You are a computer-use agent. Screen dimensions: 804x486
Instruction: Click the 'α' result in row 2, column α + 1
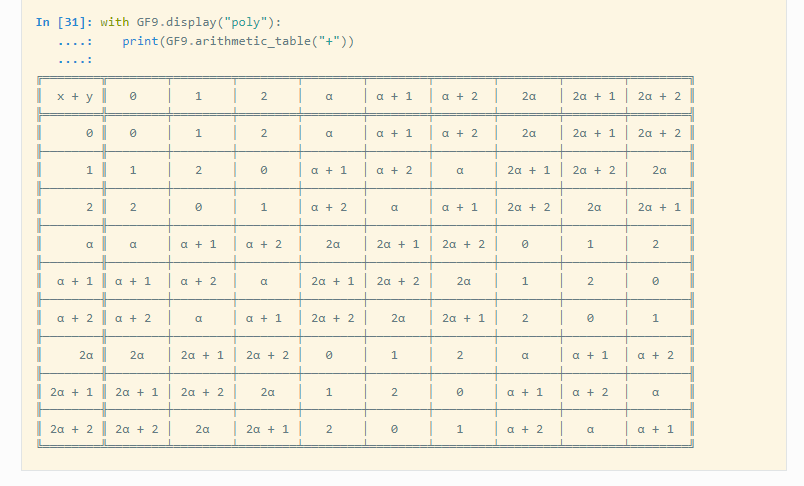pyautogui.click(x=394, y=207)
